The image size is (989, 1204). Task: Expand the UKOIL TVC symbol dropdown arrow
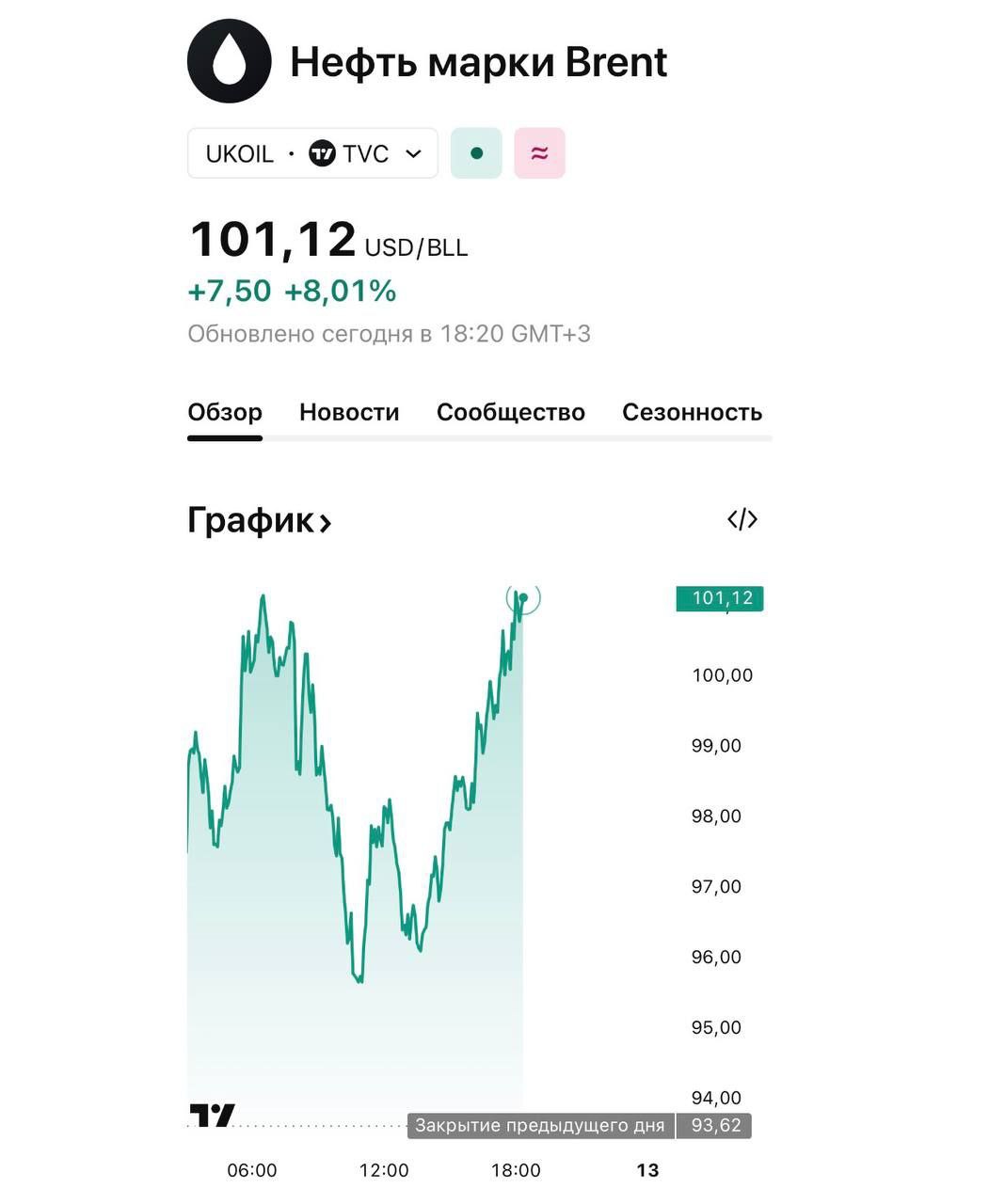pos(413,153)
